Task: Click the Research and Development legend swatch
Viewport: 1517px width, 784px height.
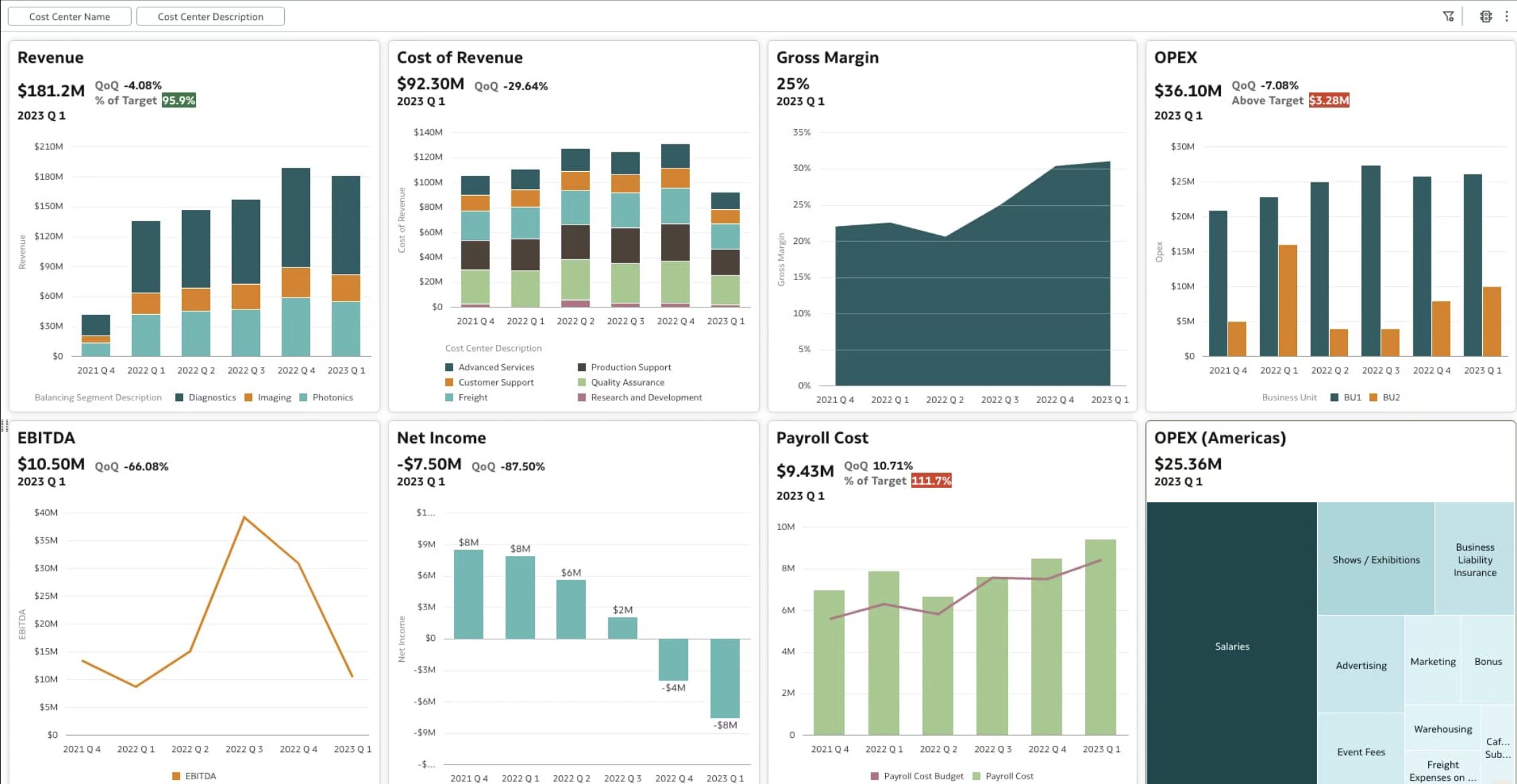Action: 582,397
